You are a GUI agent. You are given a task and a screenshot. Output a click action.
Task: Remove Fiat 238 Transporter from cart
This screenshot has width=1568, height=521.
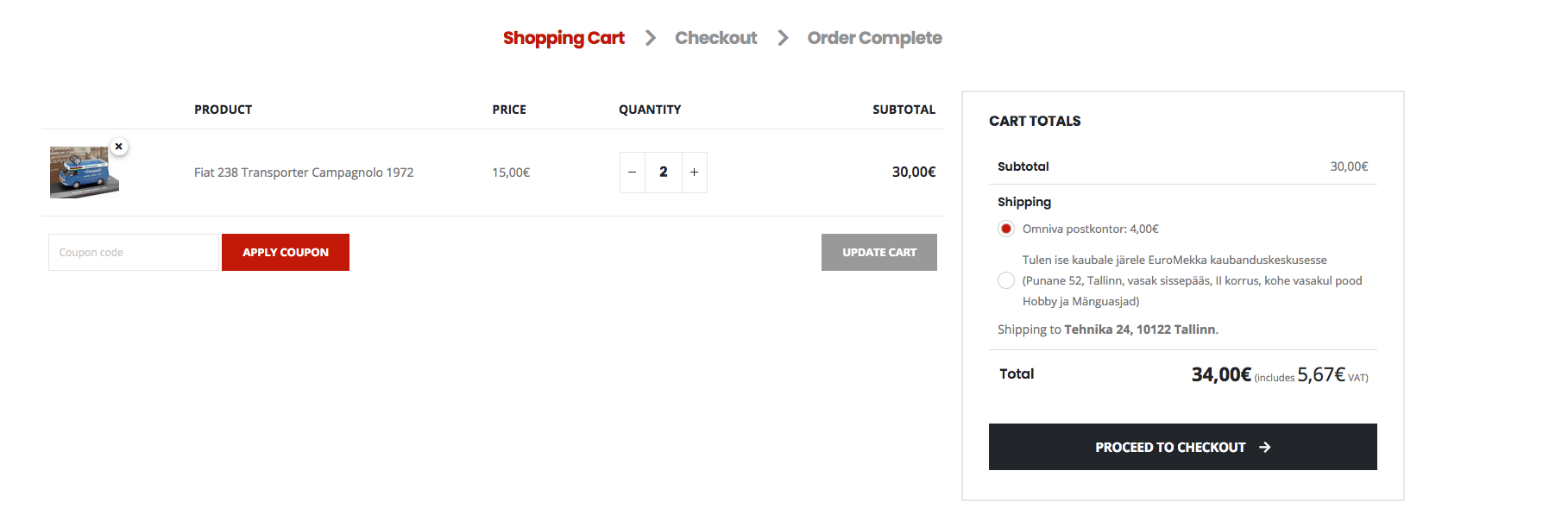[119, 147]
